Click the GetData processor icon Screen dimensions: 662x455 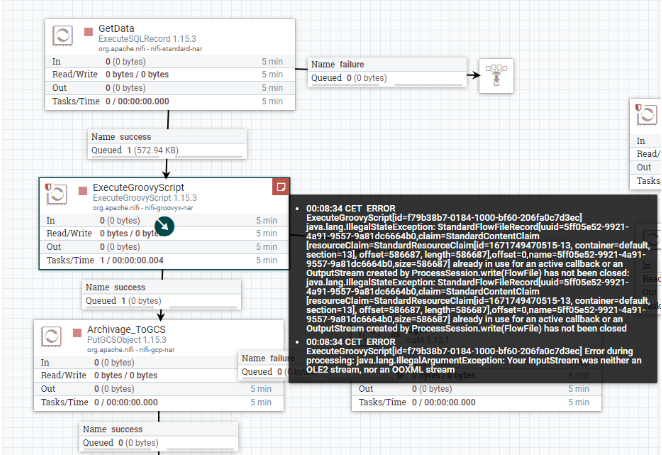tap(62, 35)
